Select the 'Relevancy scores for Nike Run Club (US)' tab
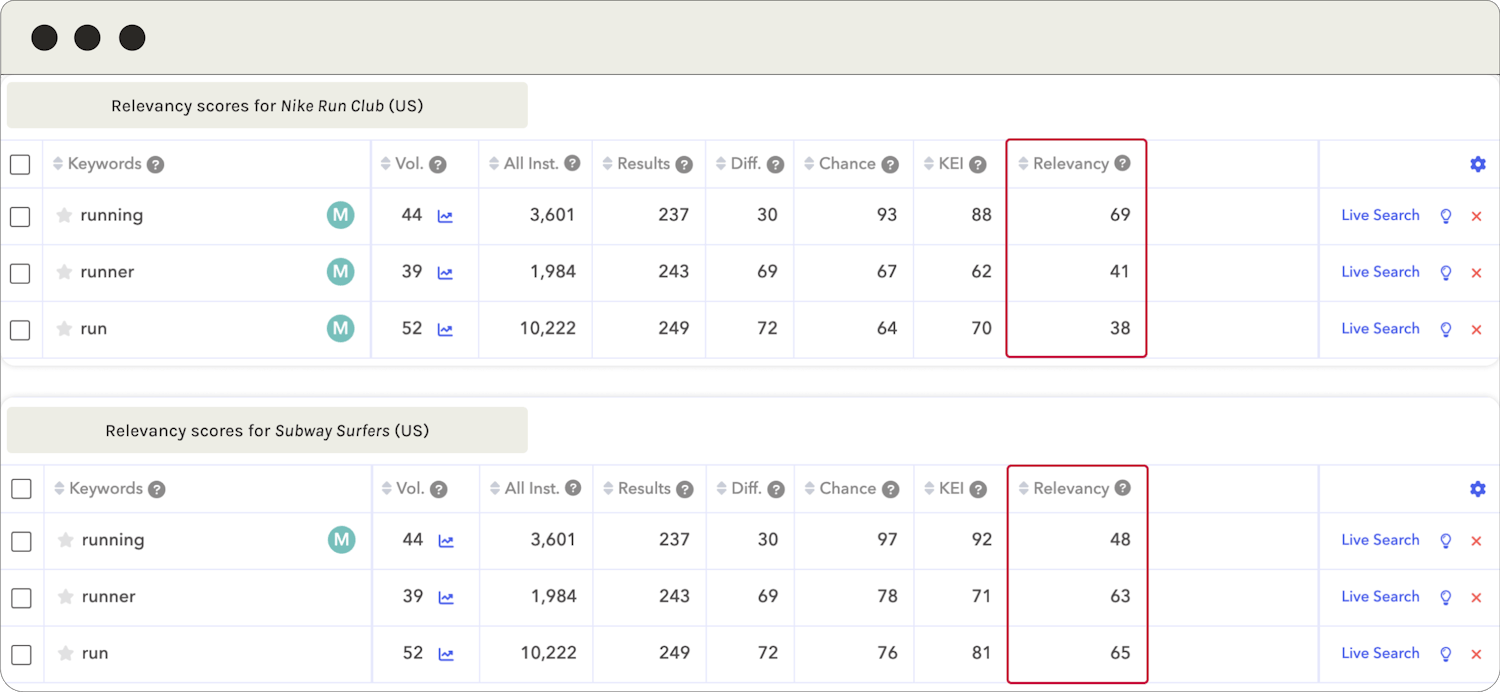This screenshot has height=692, width=1500. pos(267,106)
